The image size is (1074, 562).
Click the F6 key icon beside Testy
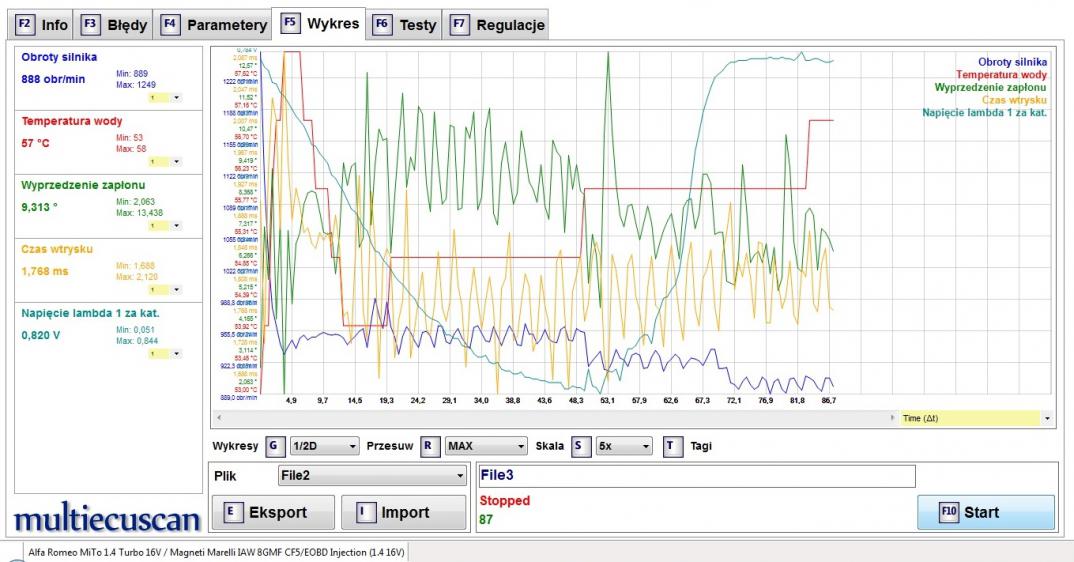[x=381, y=25]
